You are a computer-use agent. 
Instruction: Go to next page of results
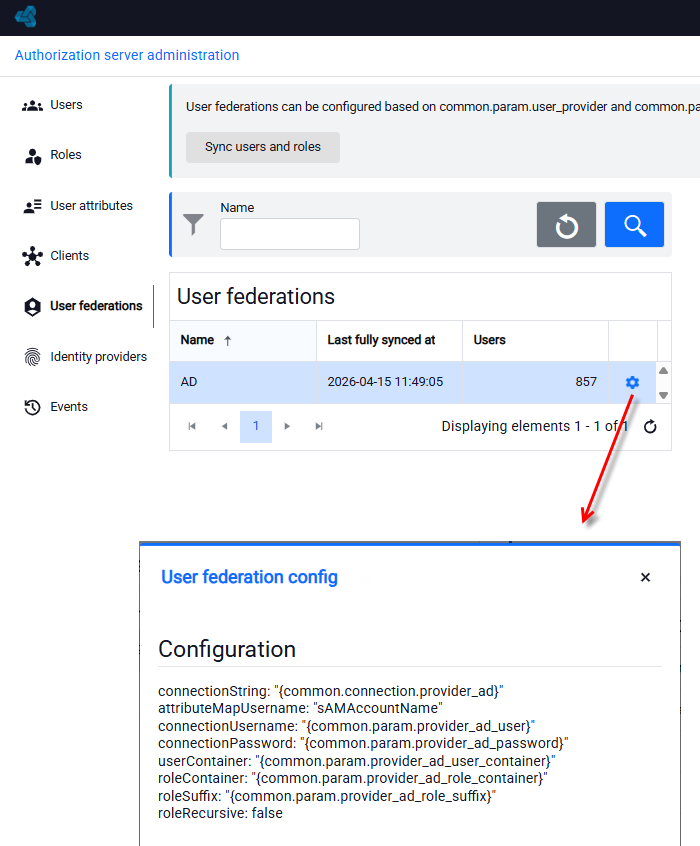tap(287, 426)
